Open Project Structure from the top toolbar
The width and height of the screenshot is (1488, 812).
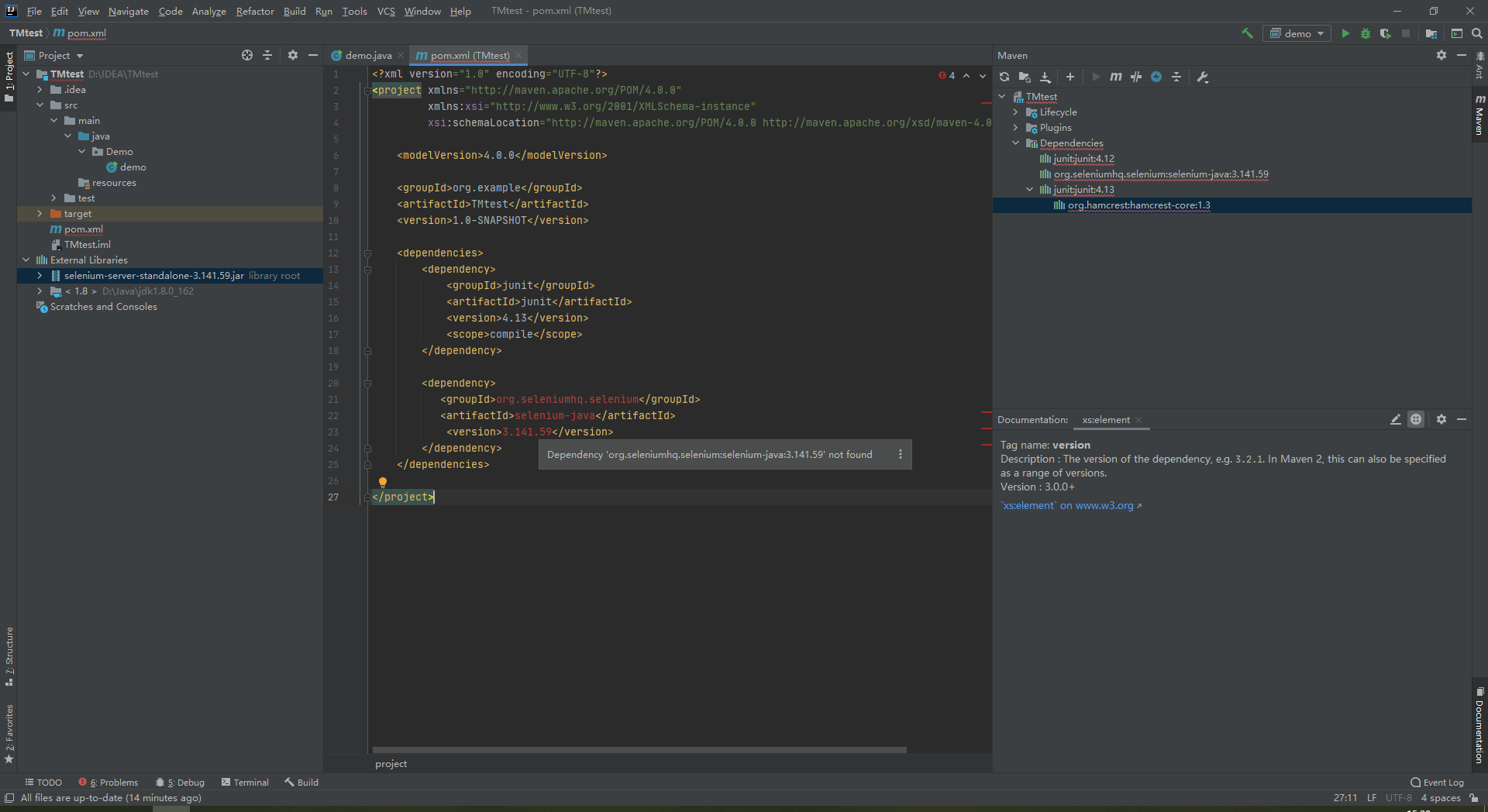coord(1431,33)
